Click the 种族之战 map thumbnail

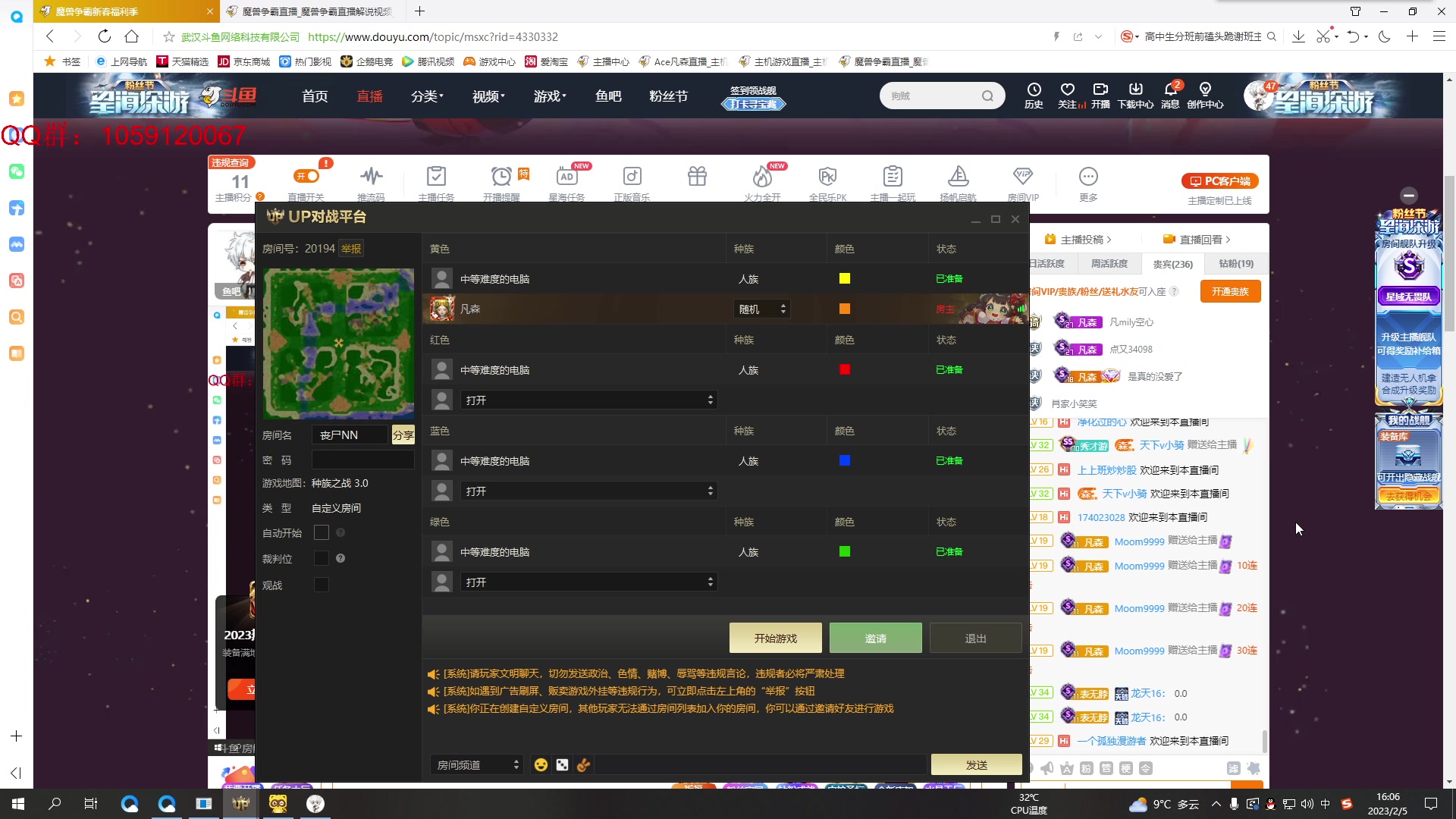[338, 344]
